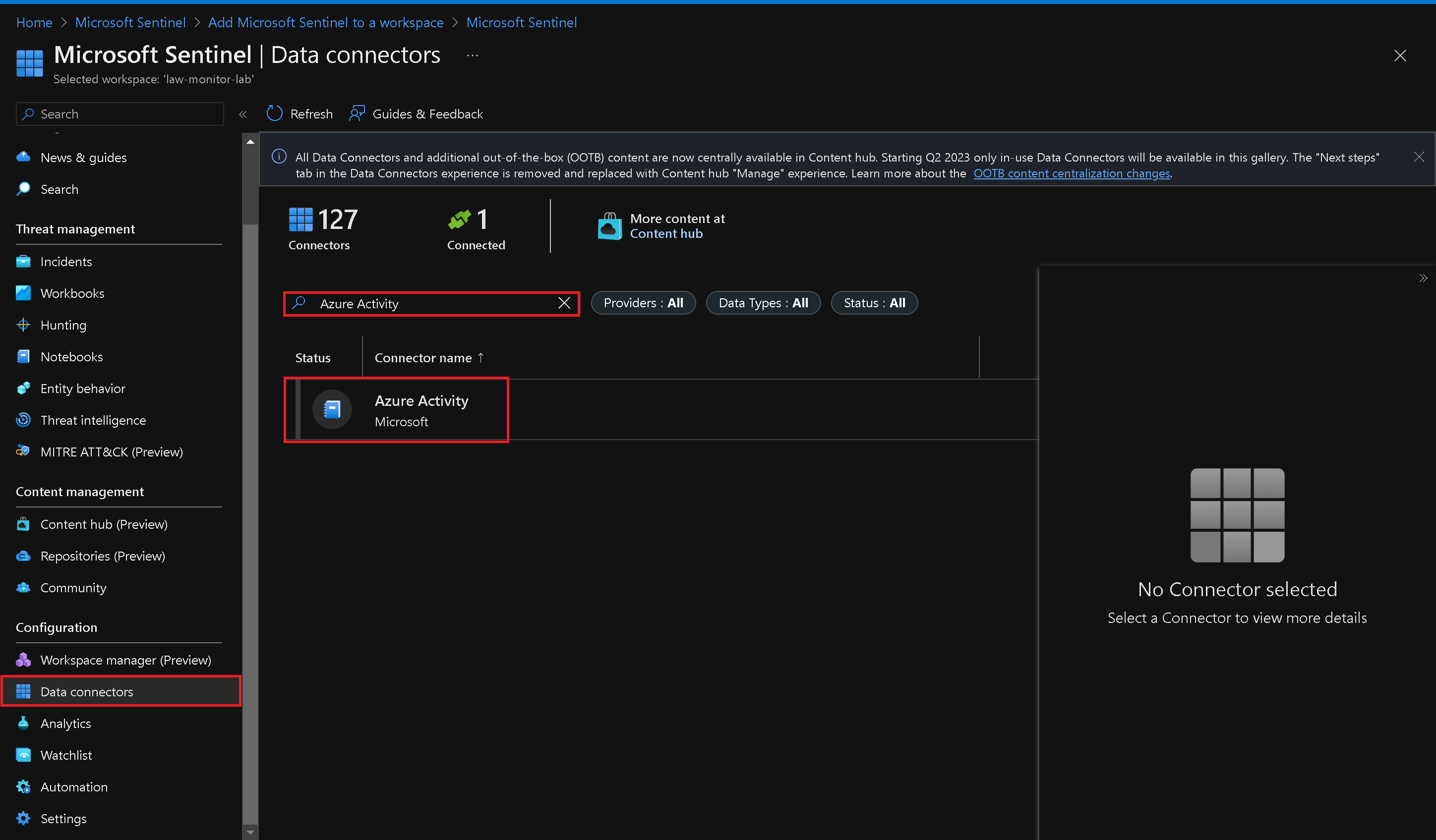Click the information icon in banner
The width and height of the screenshot is (1436, 840).
279,156
